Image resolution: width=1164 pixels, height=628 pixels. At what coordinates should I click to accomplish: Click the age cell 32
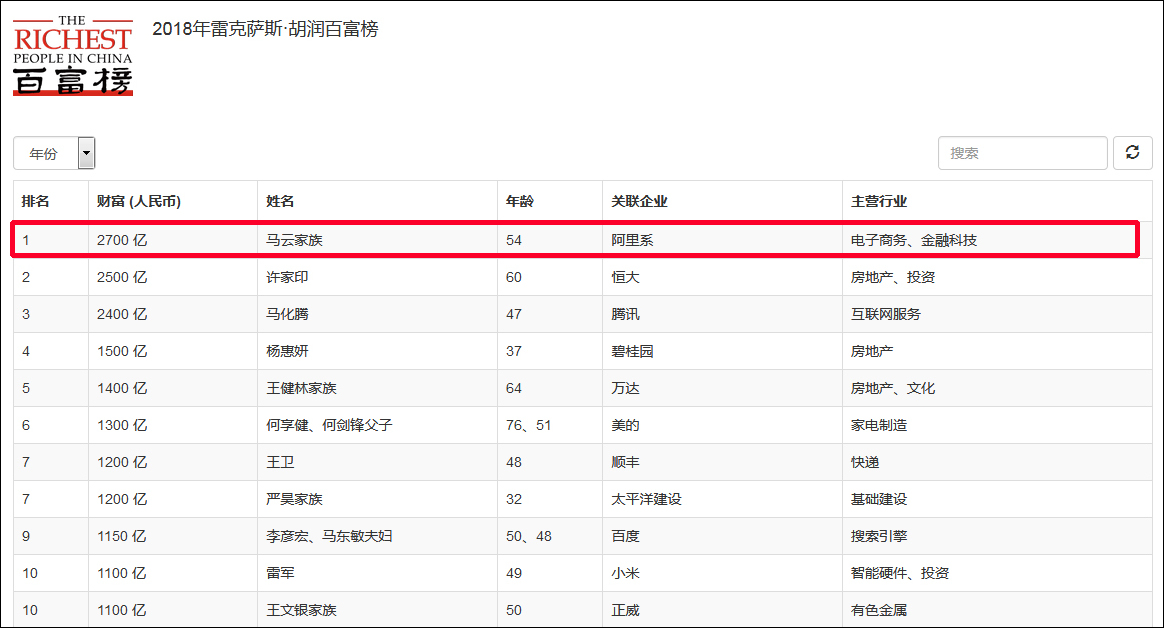pos(514,499)
